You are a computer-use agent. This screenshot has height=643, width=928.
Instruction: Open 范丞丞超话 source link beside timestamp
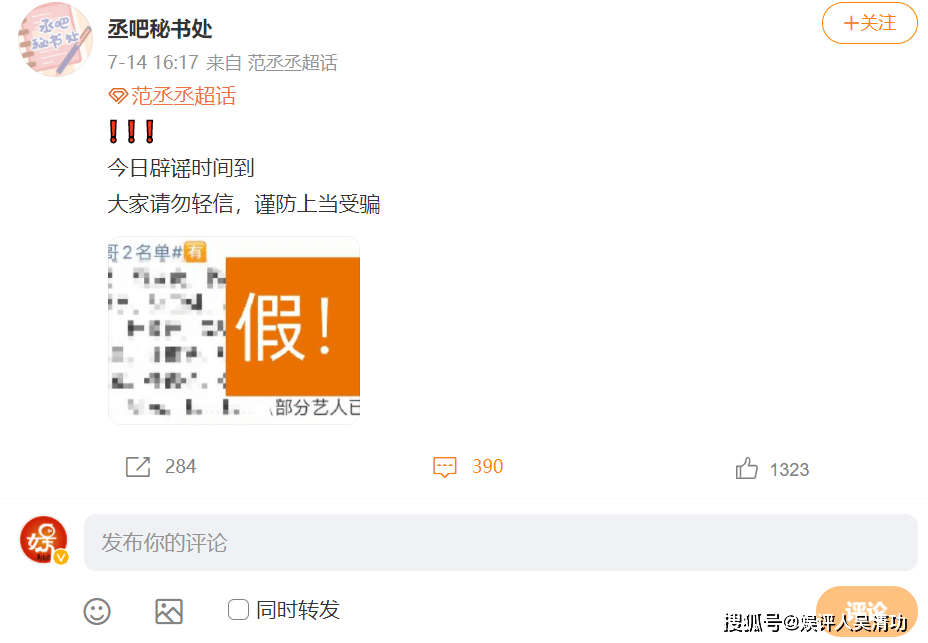[x=292, y=62]
